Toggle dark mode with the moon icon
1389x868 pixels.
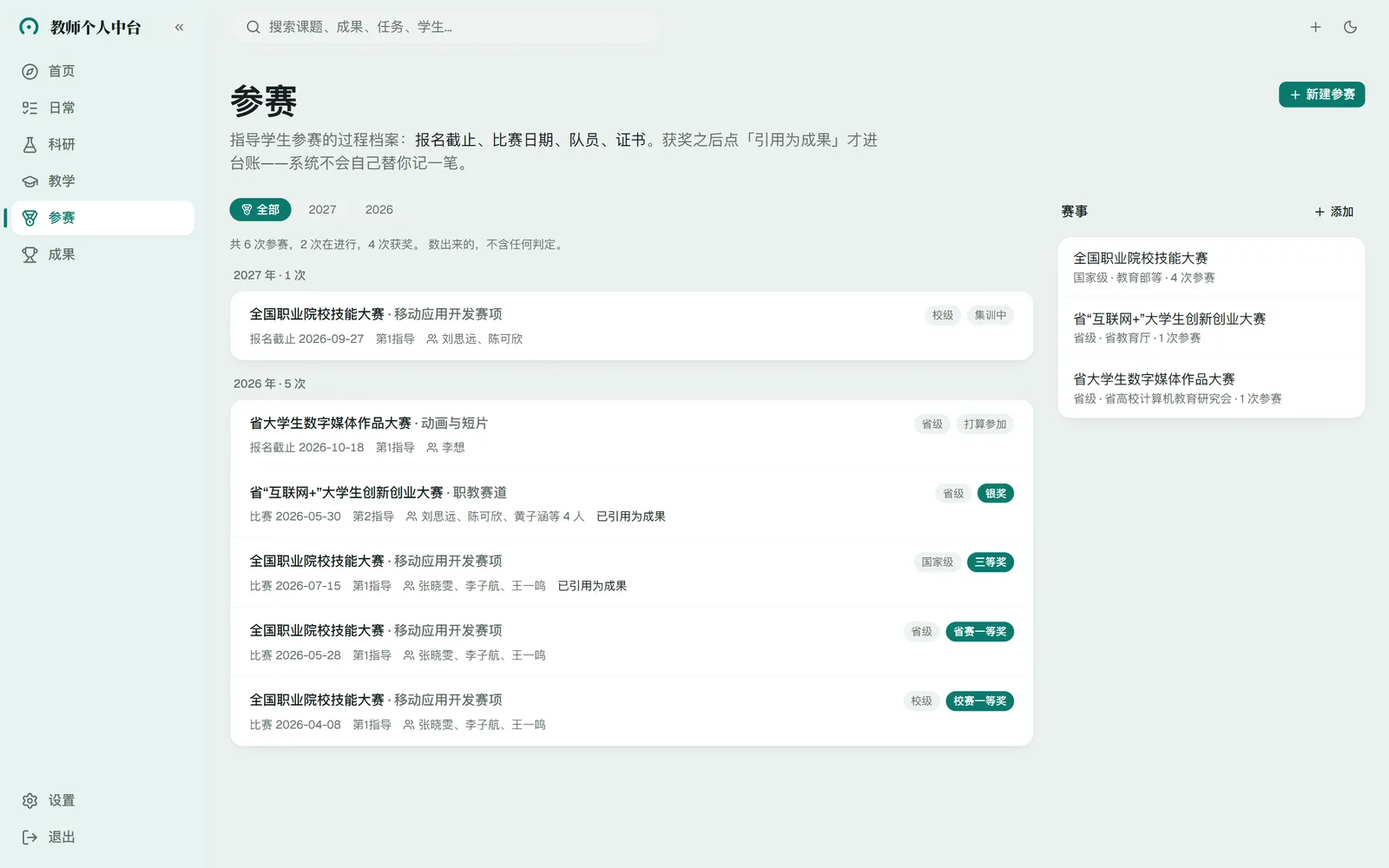point(1350,27)
